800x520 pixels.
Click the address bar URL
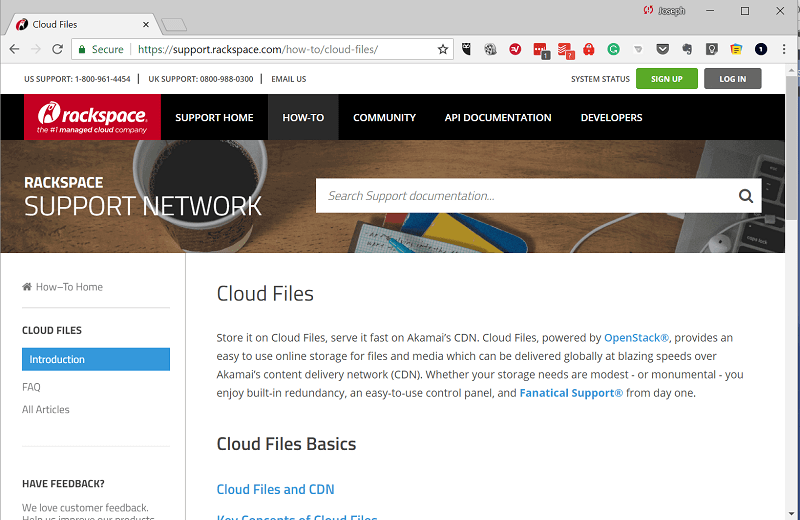point(258,49)
